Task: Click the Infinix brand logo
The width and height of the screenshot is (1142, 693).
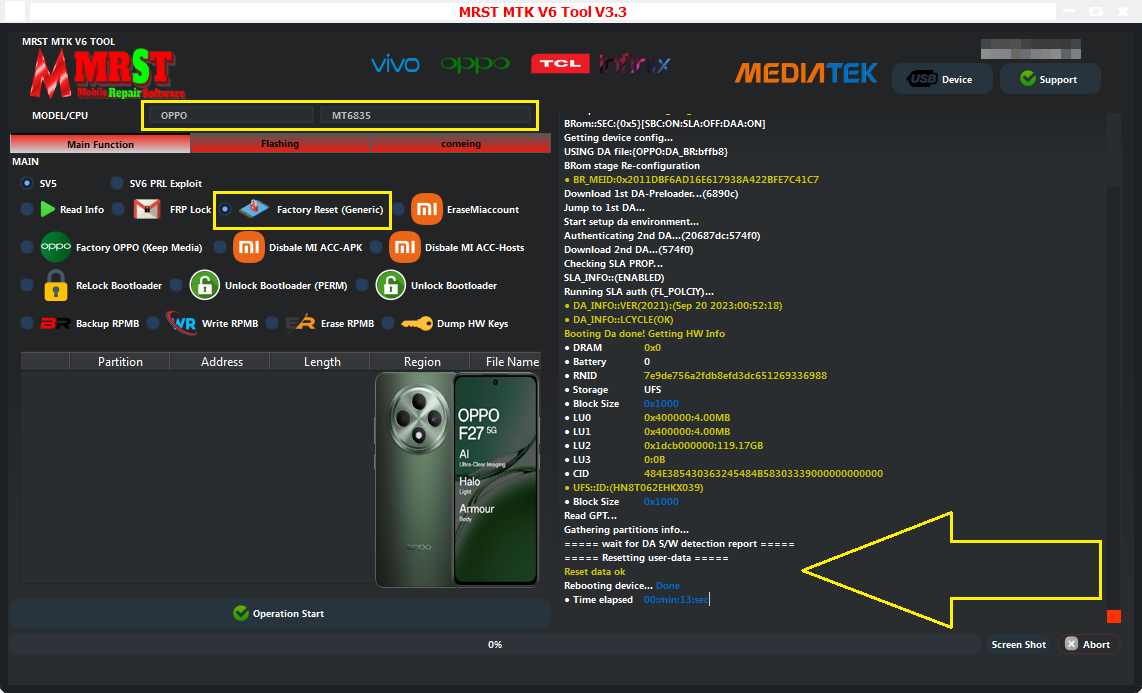Action: (x=634, y=64)
